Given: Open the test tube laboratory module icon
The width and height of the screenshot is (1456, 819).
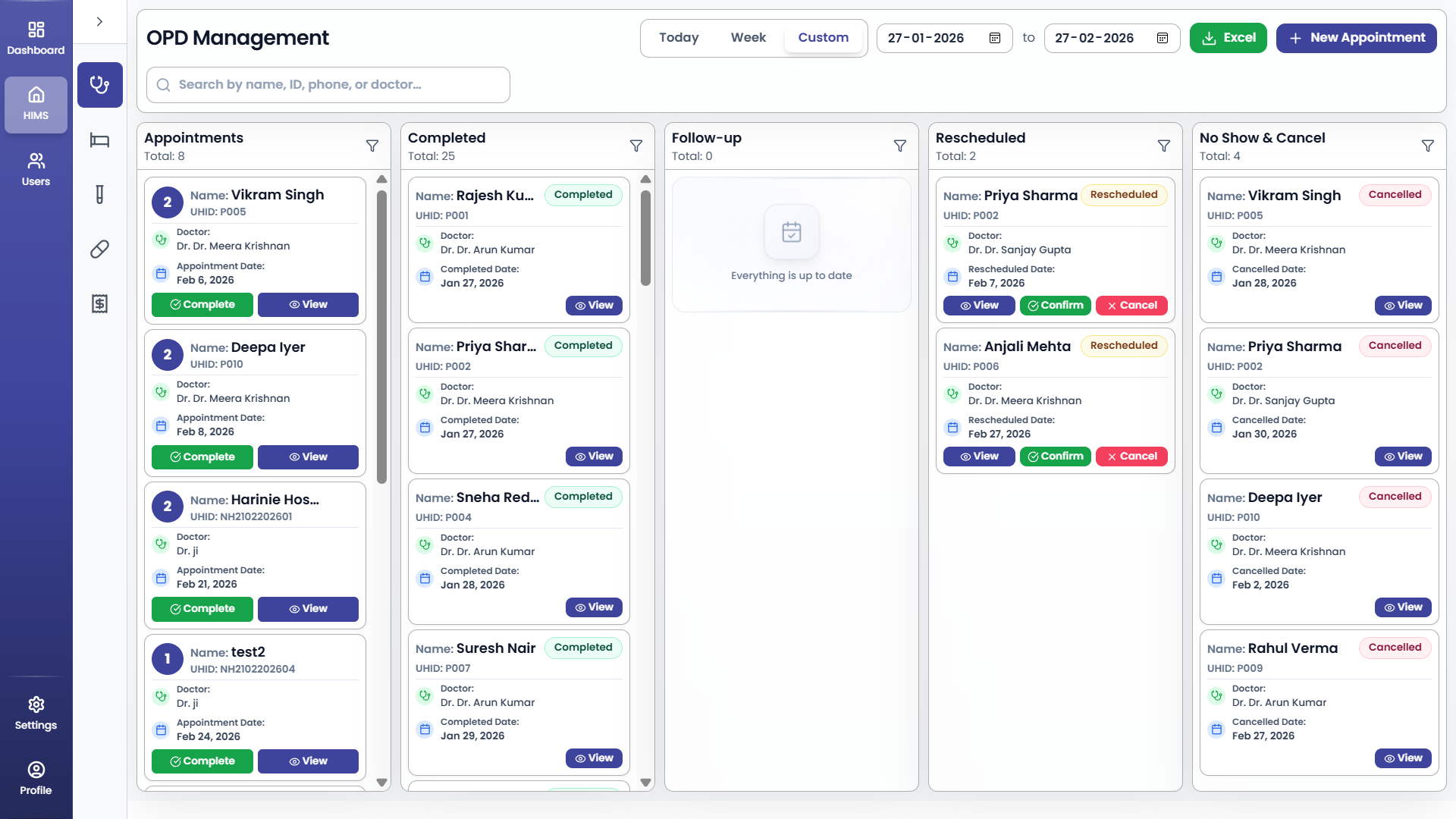Looking at the screenshot, I should [x=99, y=194].
